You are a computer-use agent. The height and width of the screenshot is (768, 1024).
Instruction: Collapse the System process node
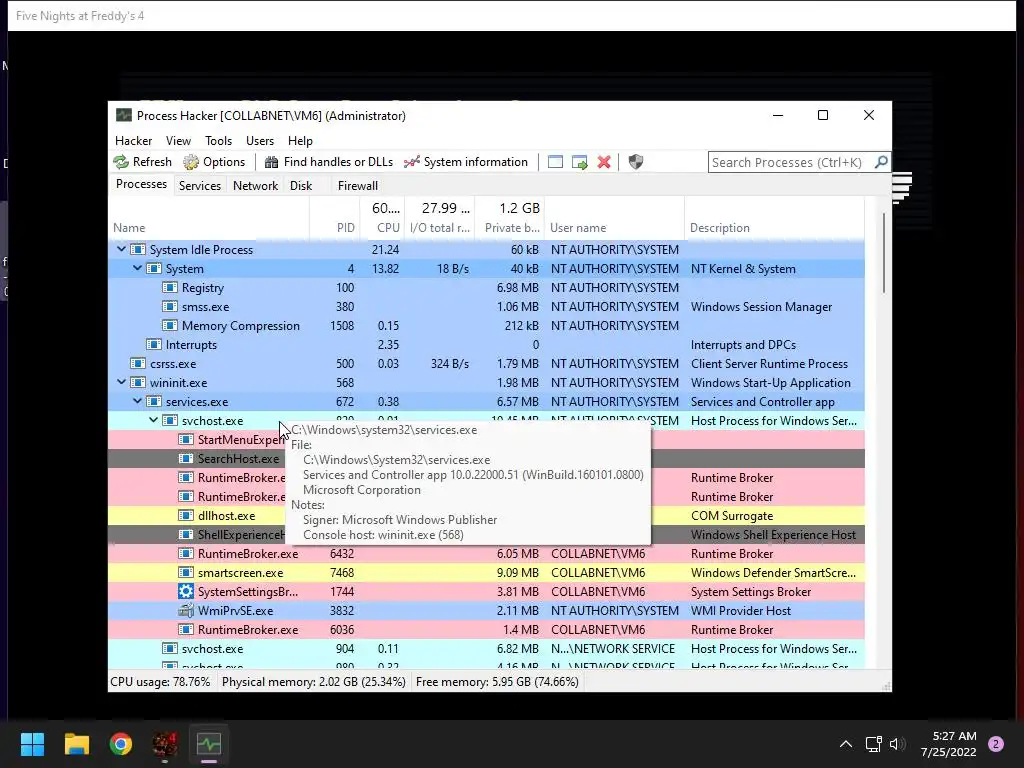point(137,268)
